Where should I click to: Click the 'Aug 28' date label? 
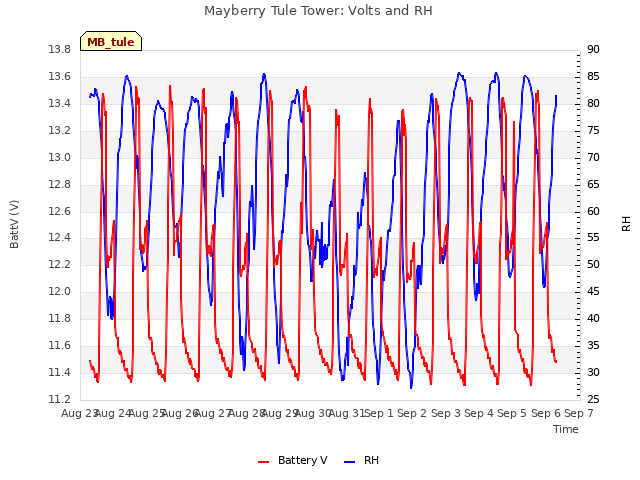coord(246,414)
